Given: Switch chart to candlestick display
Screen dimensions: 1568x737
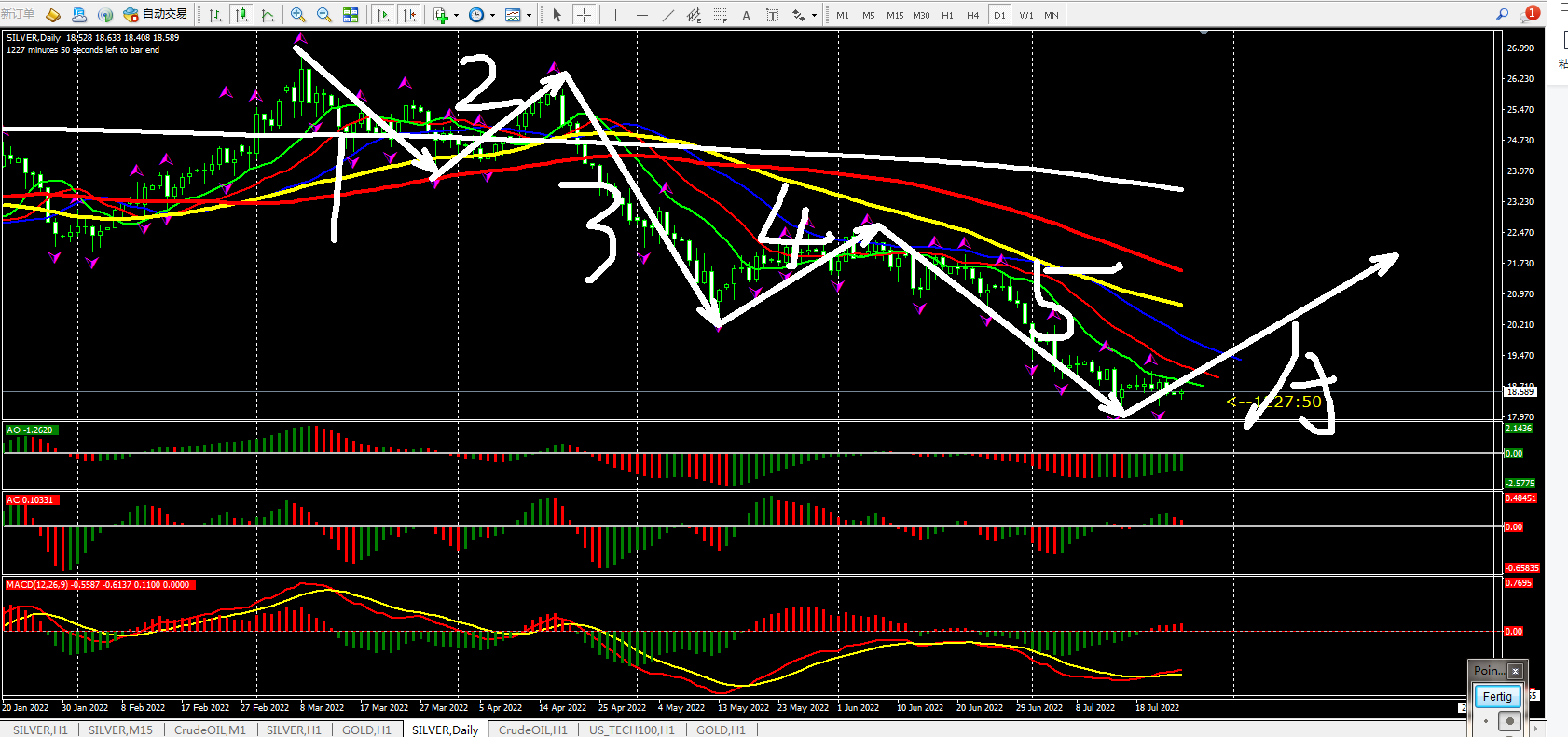Looking at the screenshot, I should (241, 15).
